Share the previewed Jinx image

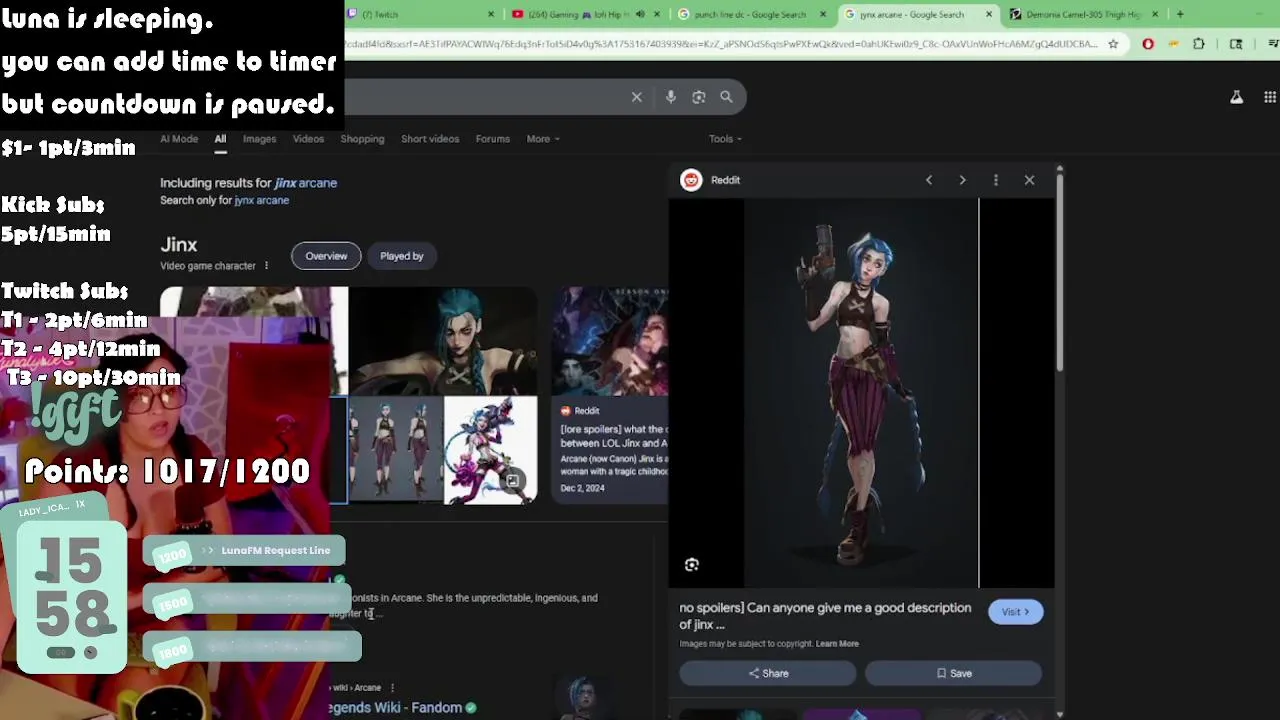pyautogui.click(x=768, y=674)
